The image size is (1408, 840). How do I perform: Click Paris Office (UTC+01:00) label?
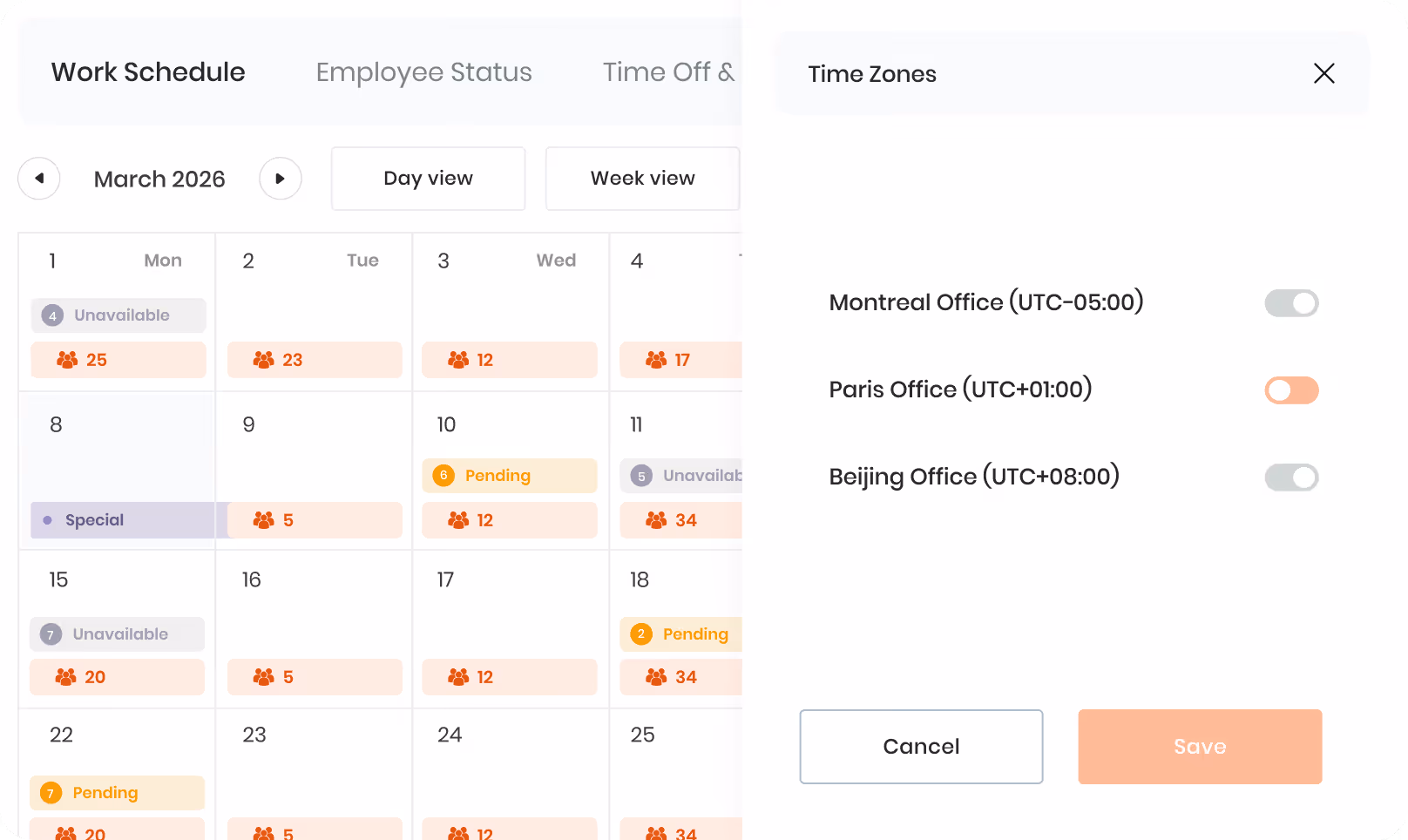(960, 390)
